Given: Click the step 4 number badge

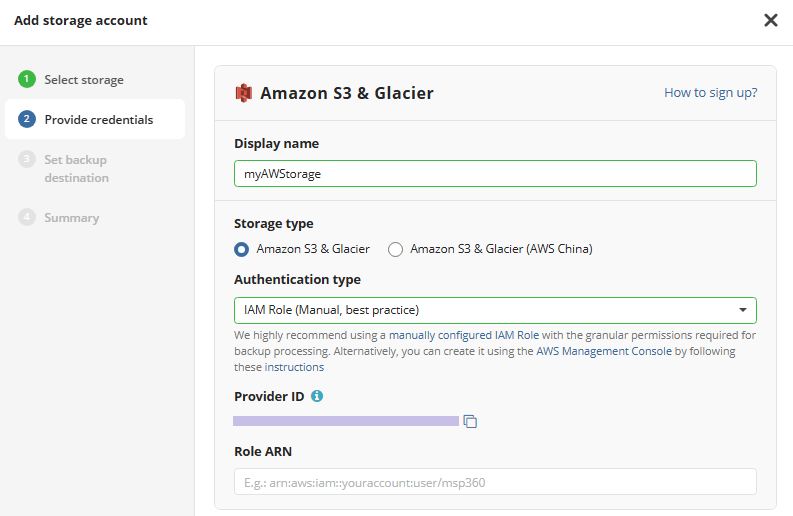Looking at the screenshot, I should point(27,218).
